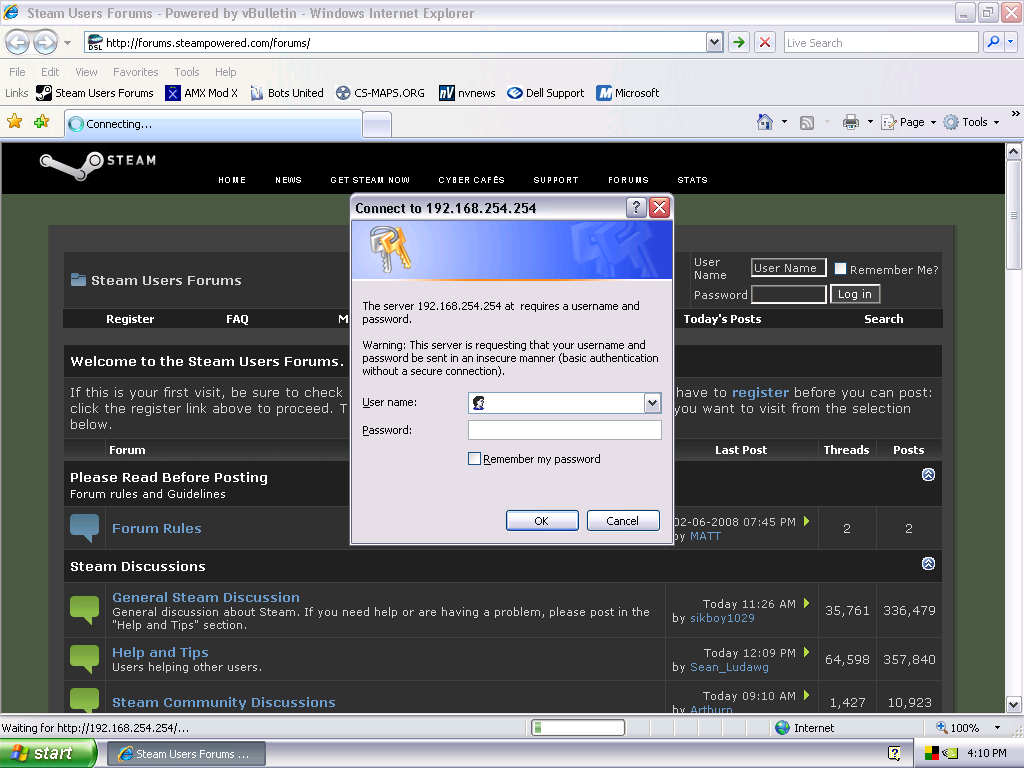1024x768 pixels.
Task: Open the Favorites menu
Action: click(135, 72)
